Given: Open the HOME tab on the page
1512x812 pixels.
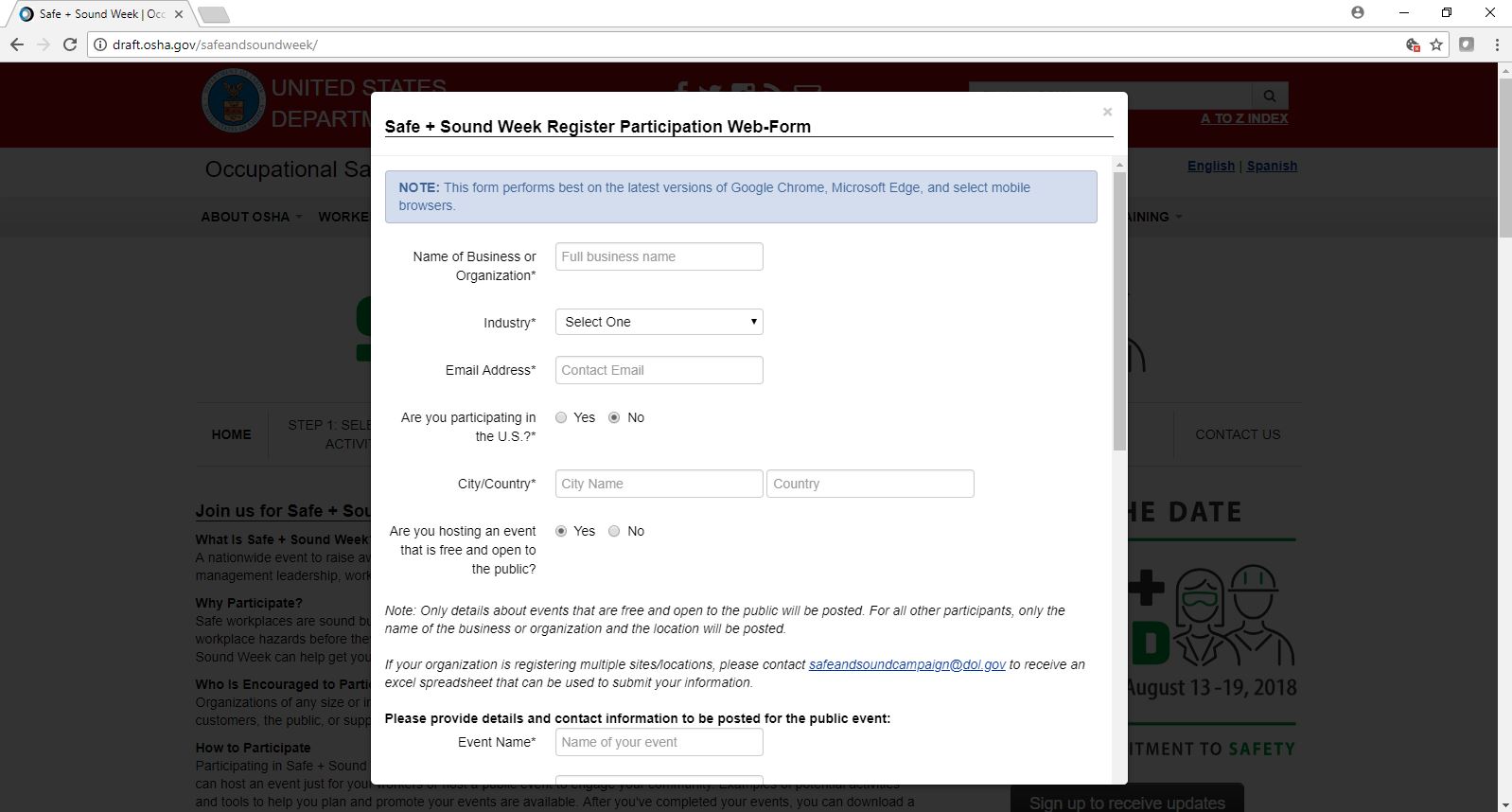Looking at the screenshot, I should [x=232, y=434].
